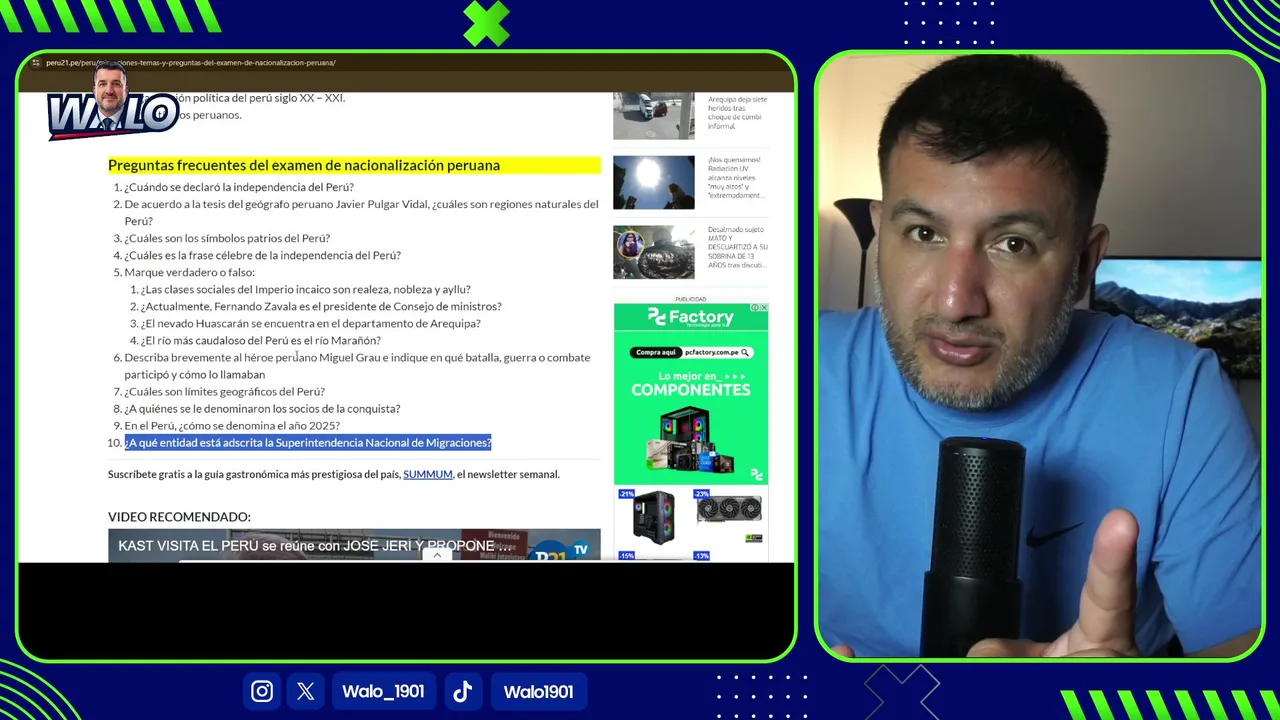The image size is (1280, 720).
Task: Click the Javier Pulgar Vidal question
Action: coord(361,212)
